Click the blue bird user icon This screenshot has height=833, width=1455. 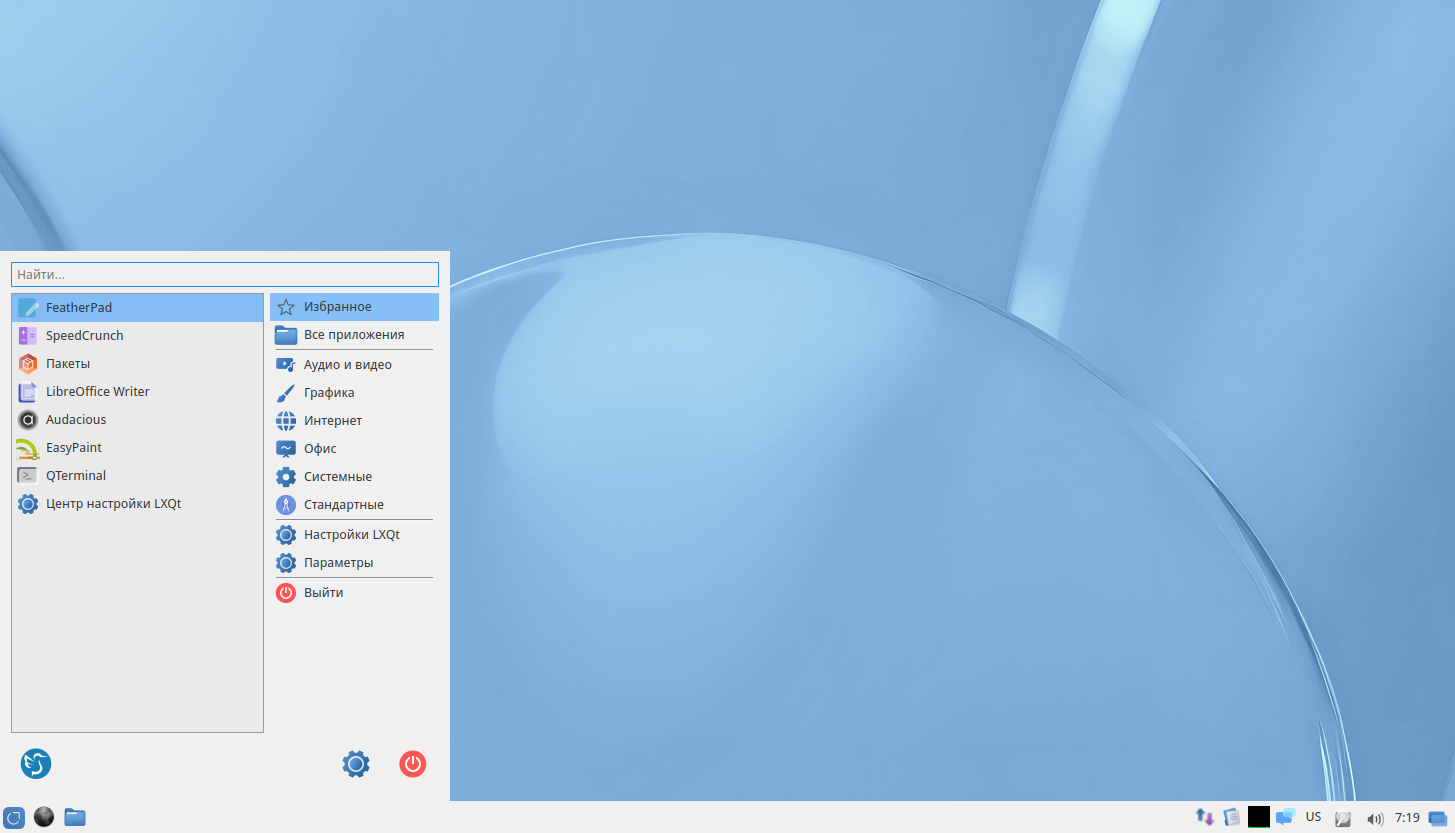[36, 764]
